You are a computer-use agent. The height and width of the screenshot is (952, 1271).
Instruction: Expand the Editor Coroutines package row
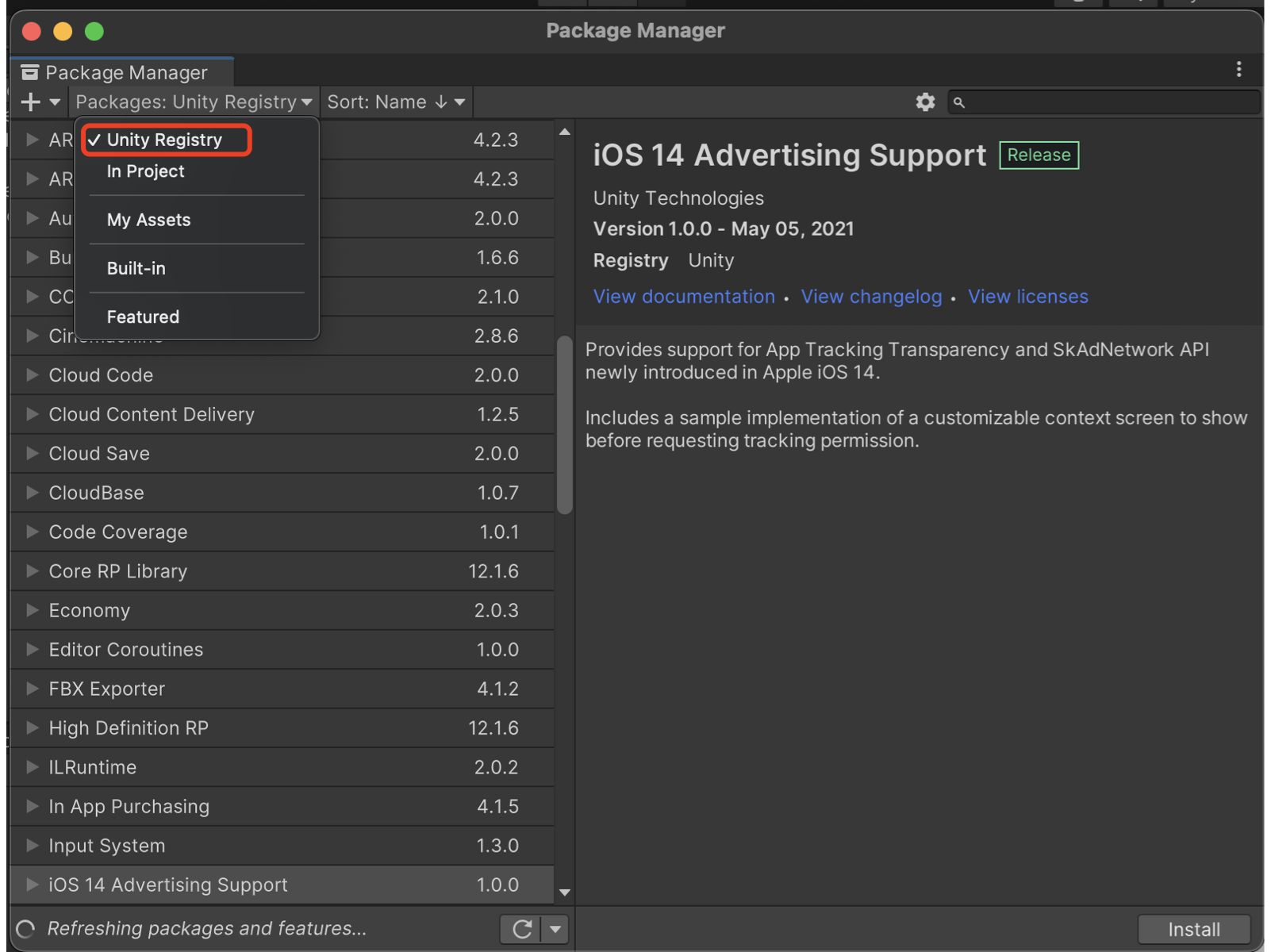pos(33,649)
